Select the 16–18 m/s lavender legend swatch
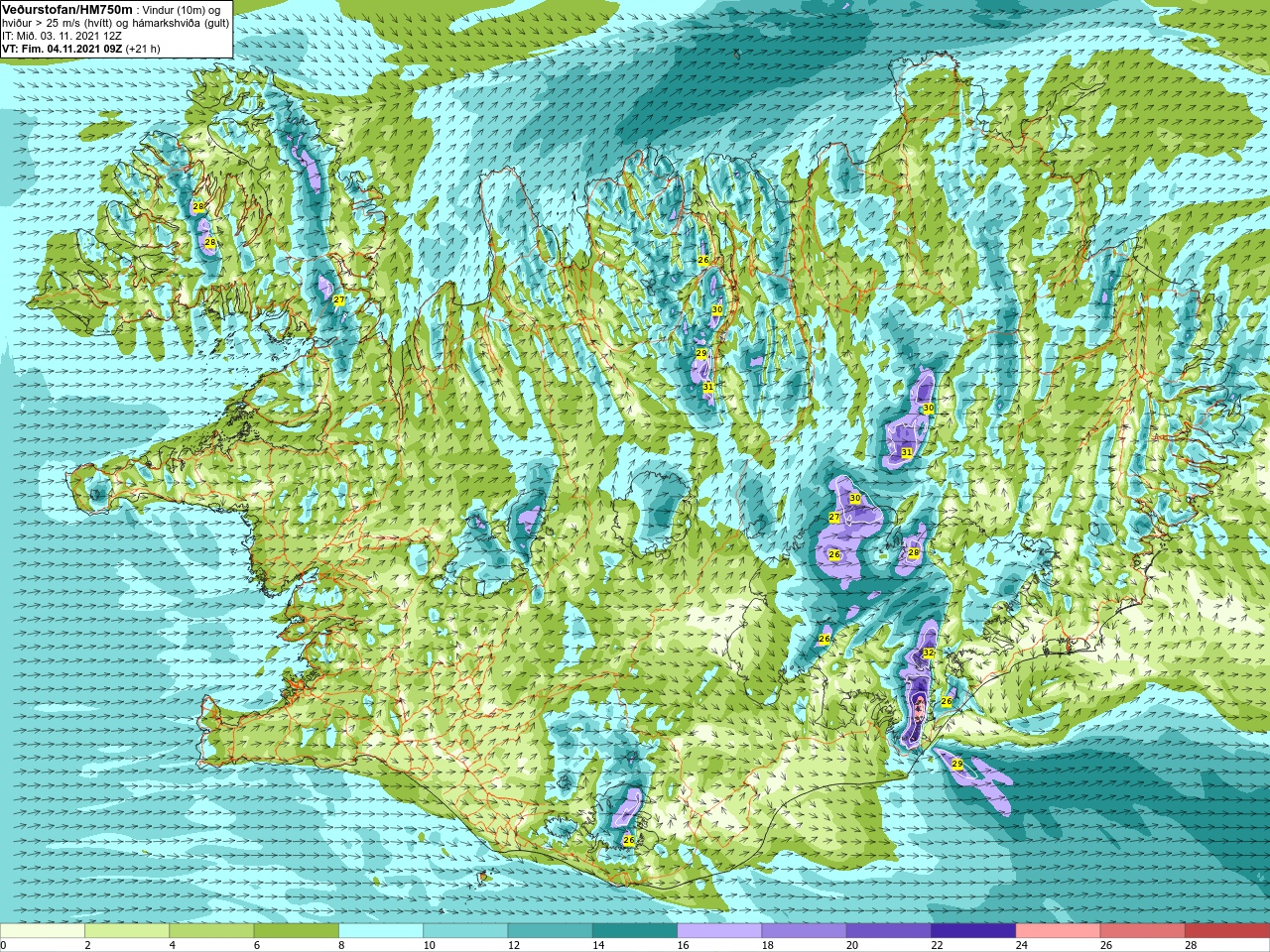1270x952 pixels. (x=719, y=930)
